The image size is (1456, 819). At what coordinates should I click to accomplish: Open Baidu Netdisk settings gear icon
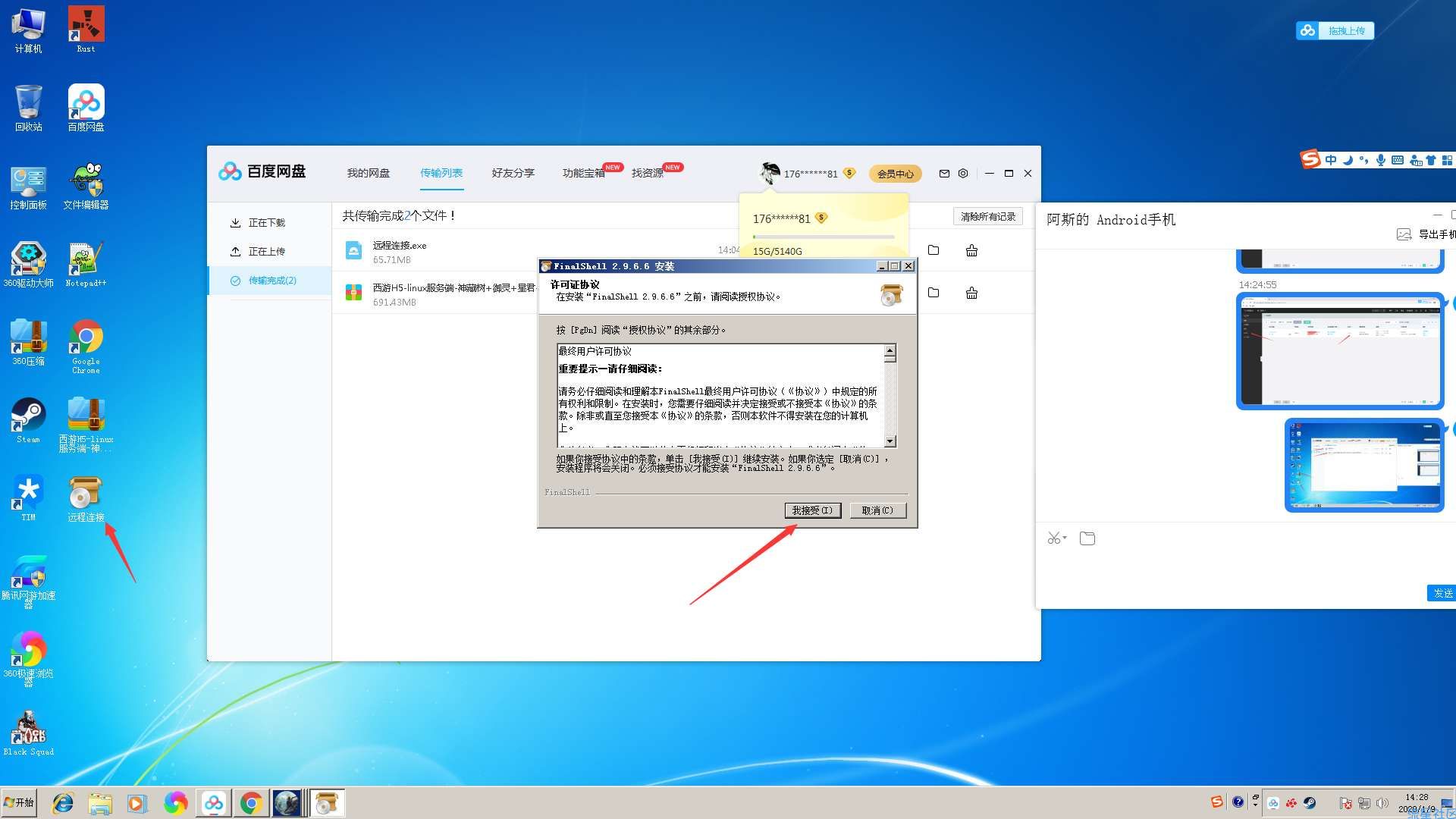[x=963, y=174]
